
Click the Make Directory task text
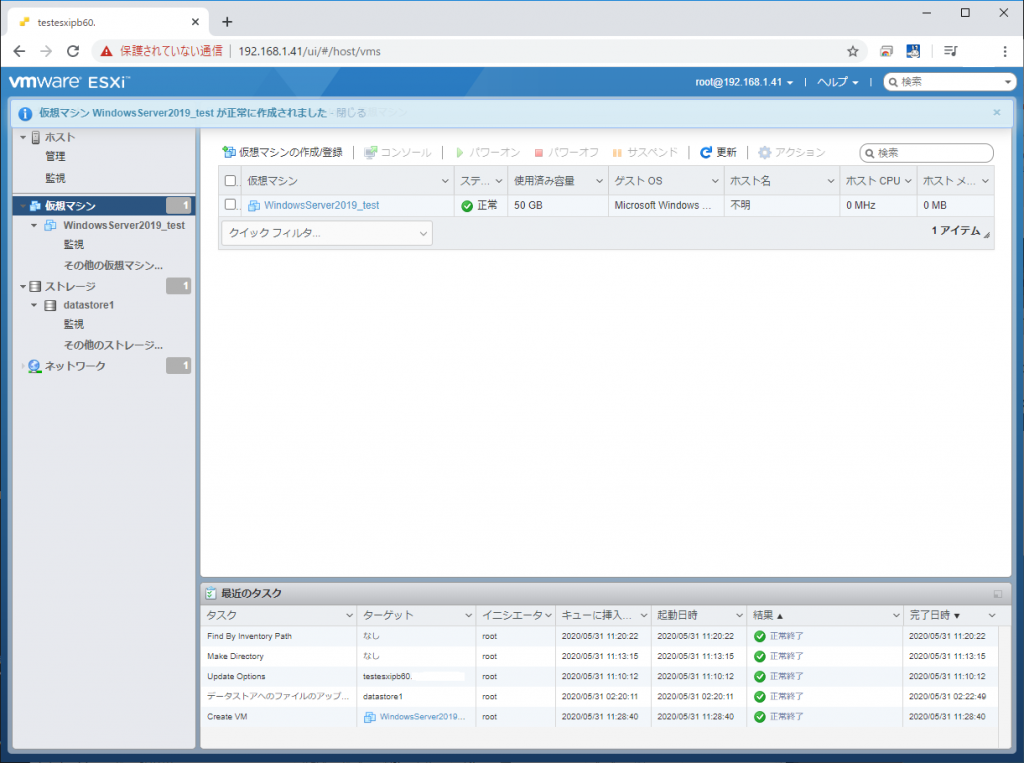coord(235,656)
